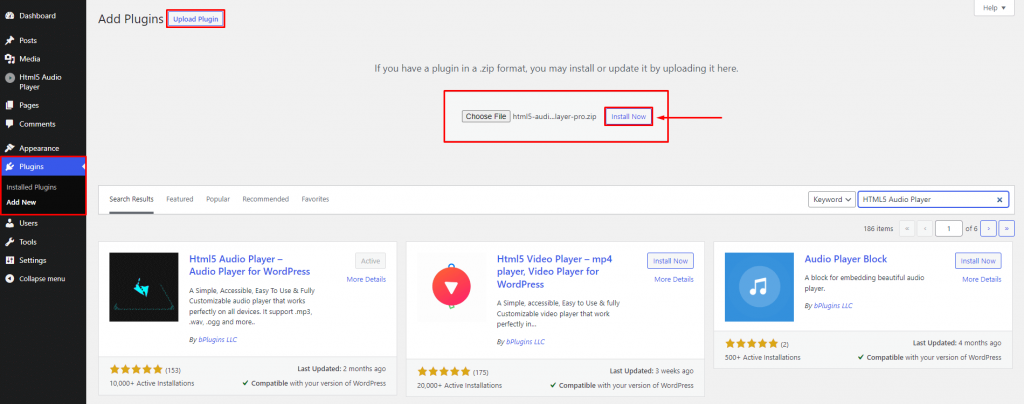The height and width of the screenshot is (404, 1024).
Task: Install the Audio Player Block plugin
Action: coord(978,260)
